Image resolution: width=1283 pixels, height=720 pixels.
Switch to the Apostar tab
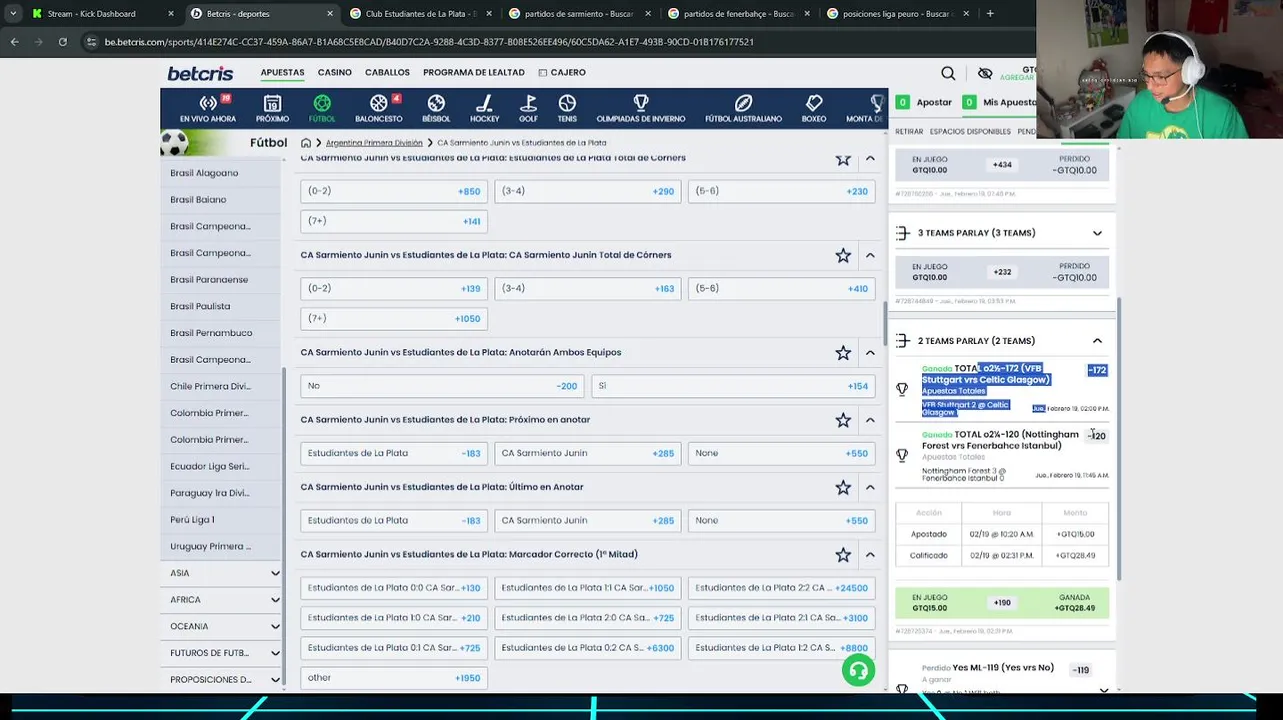925,102
